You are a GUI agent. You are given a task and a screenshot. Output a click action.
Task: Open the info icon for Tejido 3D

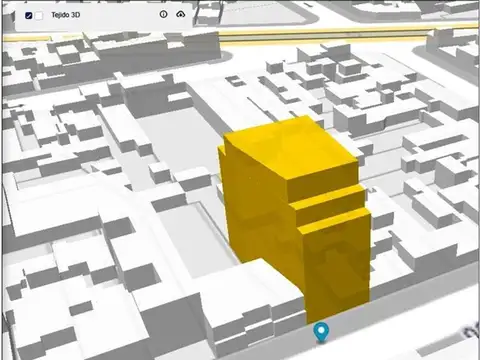(163, 14)
